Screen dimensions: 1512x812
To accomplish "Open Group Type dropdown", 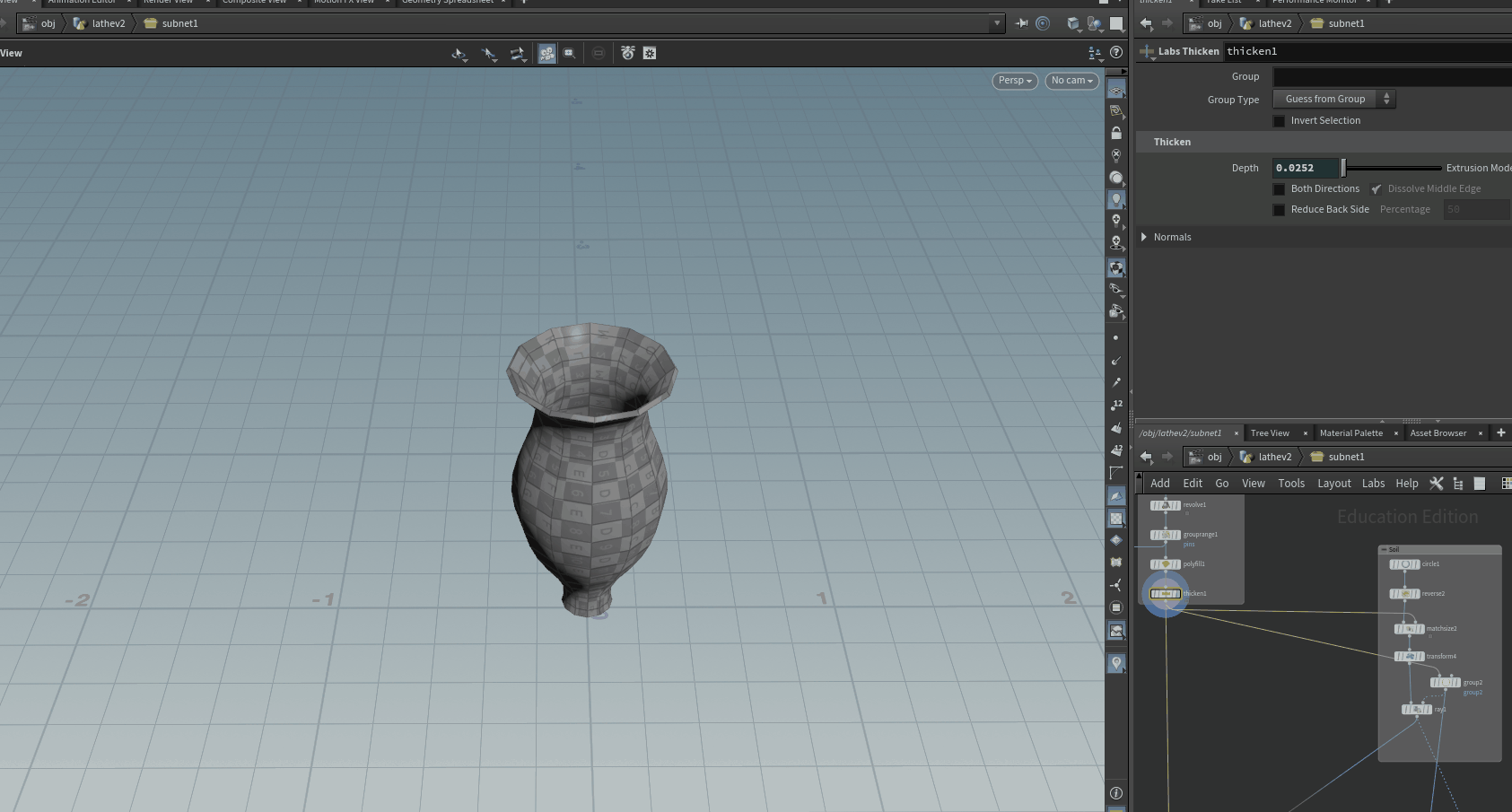I will pos(1333,99).
